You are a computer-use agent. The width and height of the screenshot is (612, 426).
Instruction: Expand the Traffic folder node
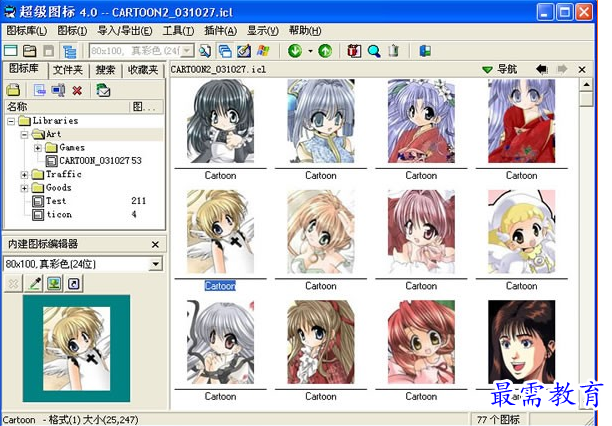pyautogui.click(x=25, y=175)
